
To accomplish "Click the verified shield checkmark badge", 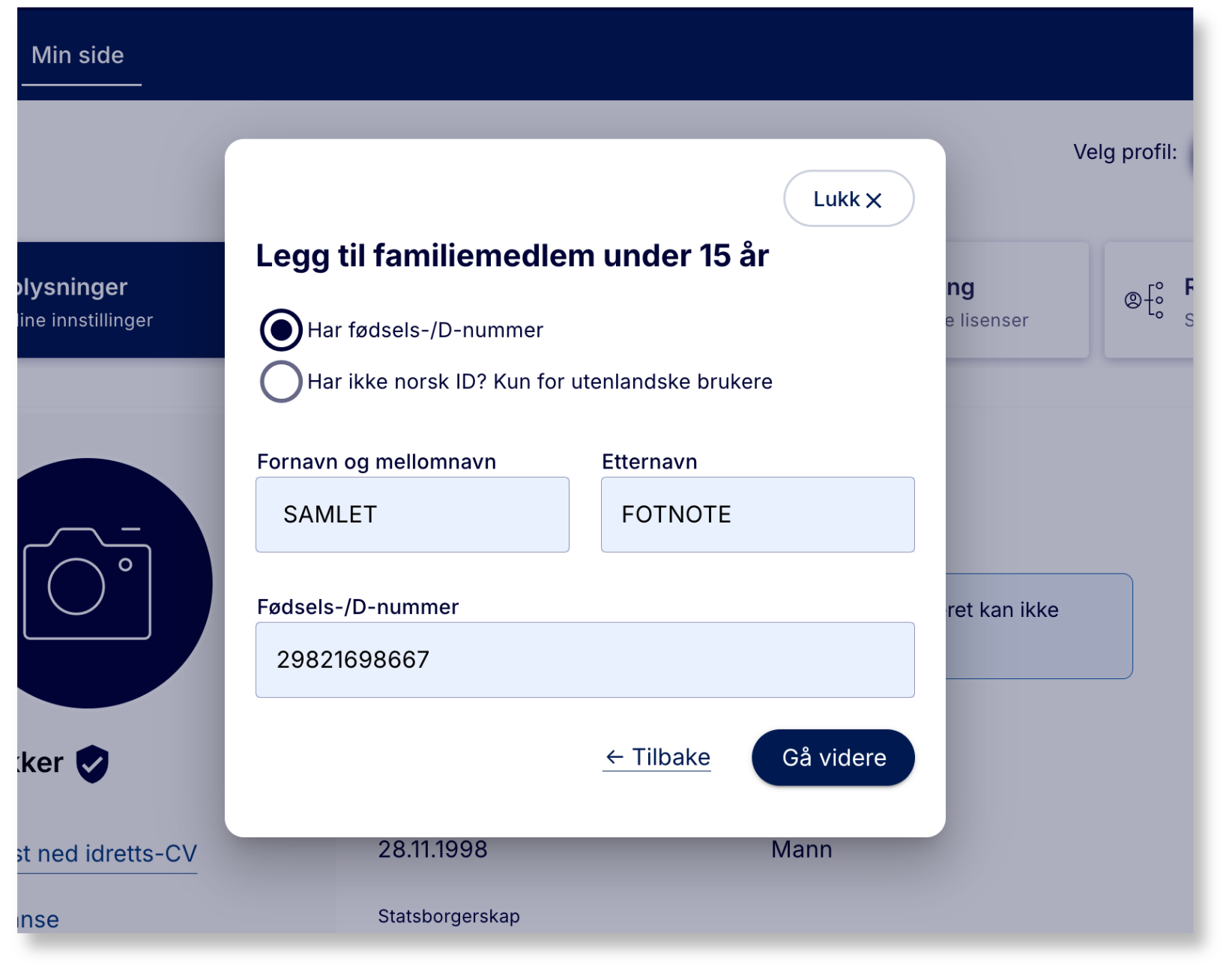I will pos(93,764).
